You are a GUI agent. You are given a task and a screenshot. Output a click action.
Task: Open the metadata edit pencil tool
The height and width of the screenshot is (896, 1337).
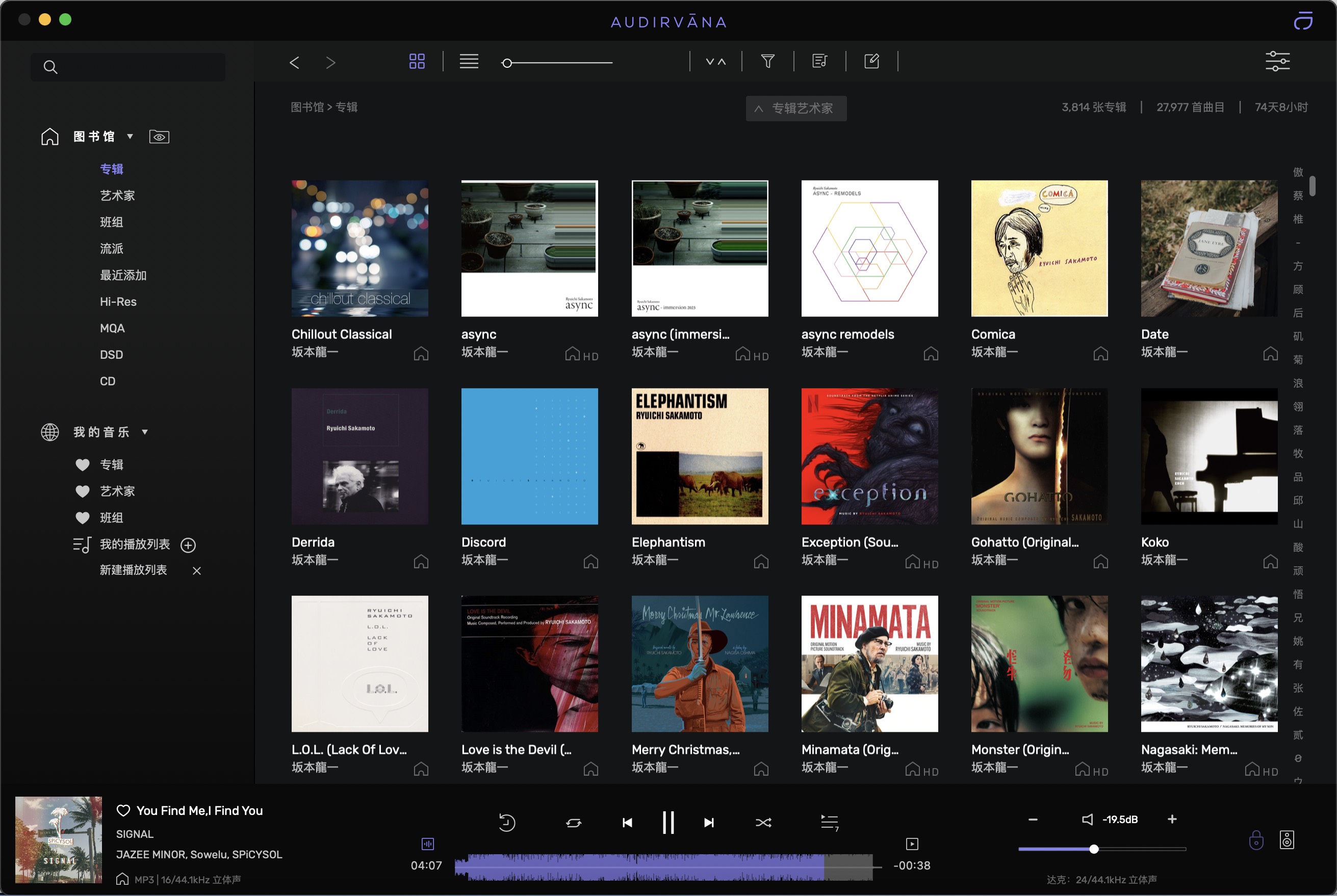pyautogui.click(x=871, y=61)
